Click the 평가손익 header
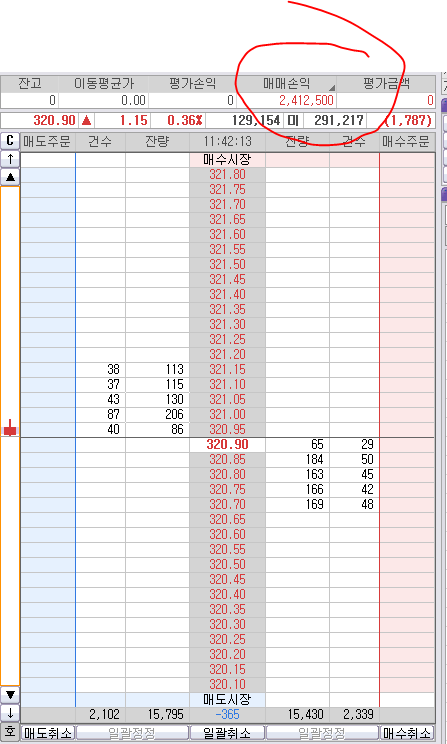Viewport: 447px width, 744px height. [193, 84]
